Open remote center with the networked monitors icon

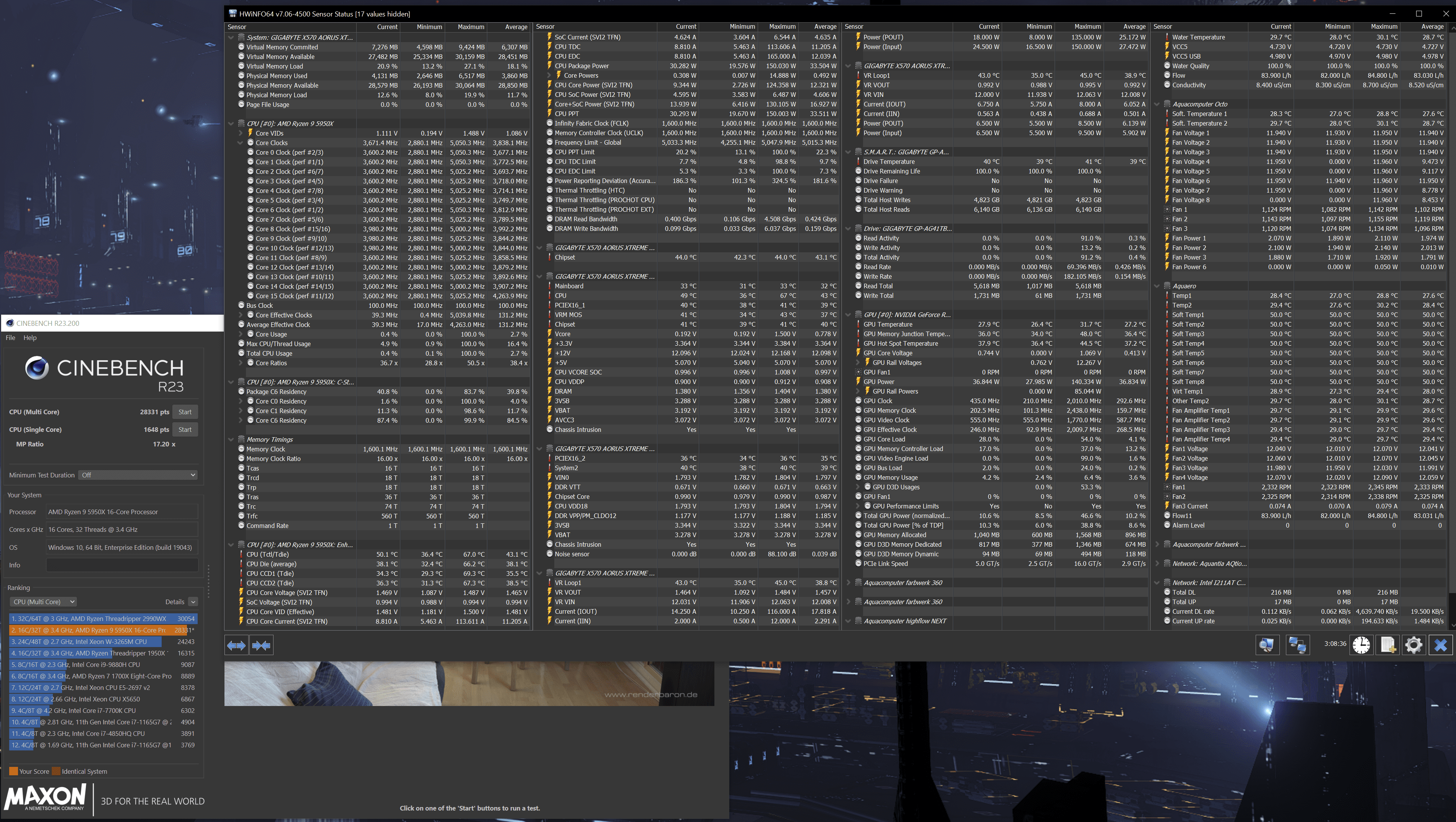[1297, 645]
